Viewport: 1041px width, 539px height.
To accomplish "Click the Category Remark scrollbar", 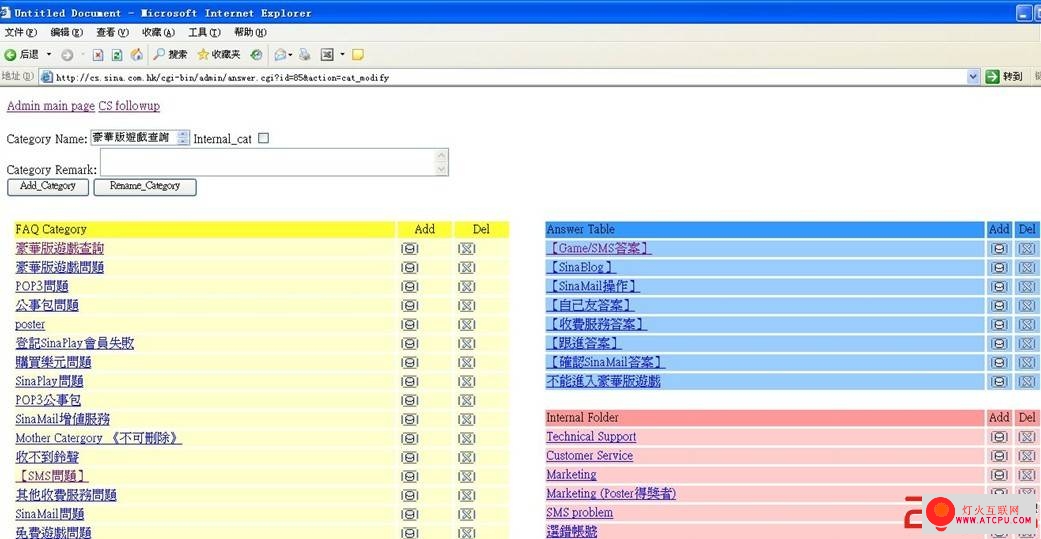I will (x=441, y=163).
